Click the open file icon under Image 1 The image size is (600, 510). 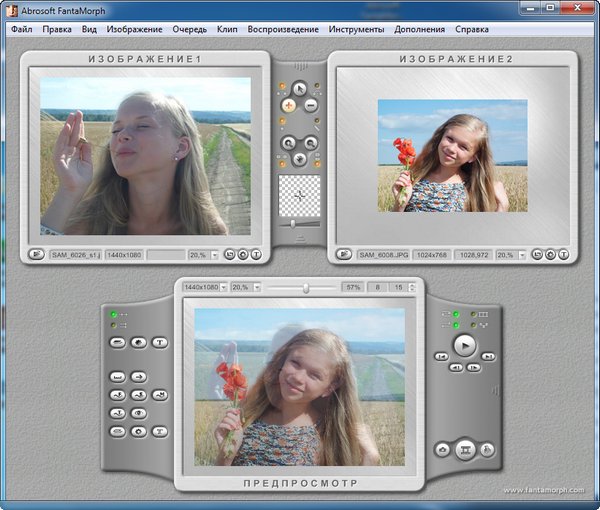(x=35, y=255)
